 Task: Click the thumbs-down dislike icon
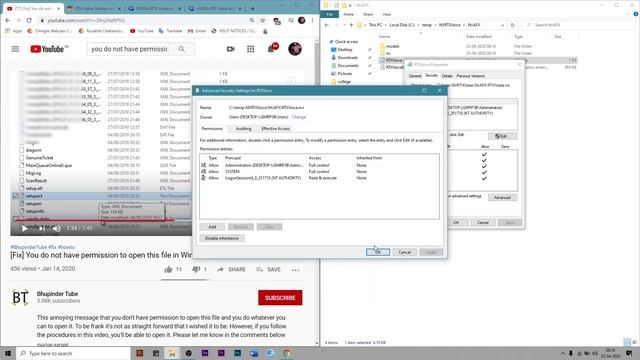pos(196,269)
